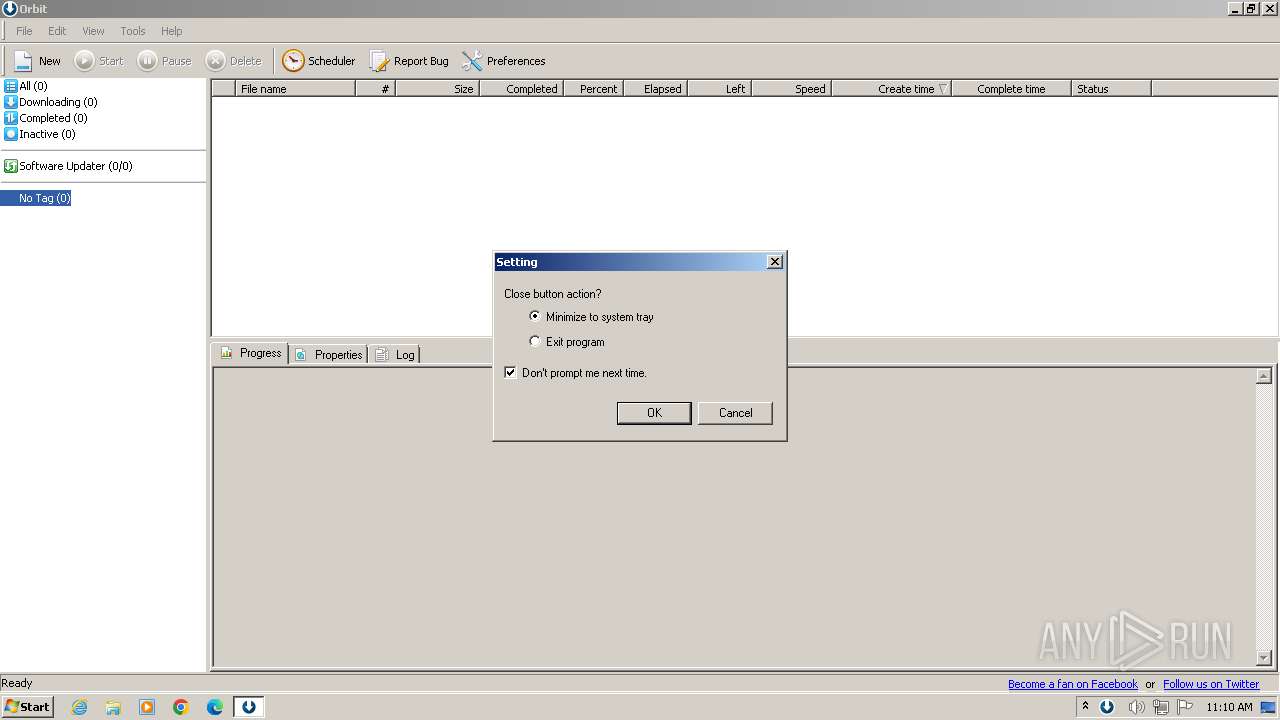Viewport: 1280px width, 720px height.
Task: Sort by Elapsed column header
Action: tap(655, 89)
